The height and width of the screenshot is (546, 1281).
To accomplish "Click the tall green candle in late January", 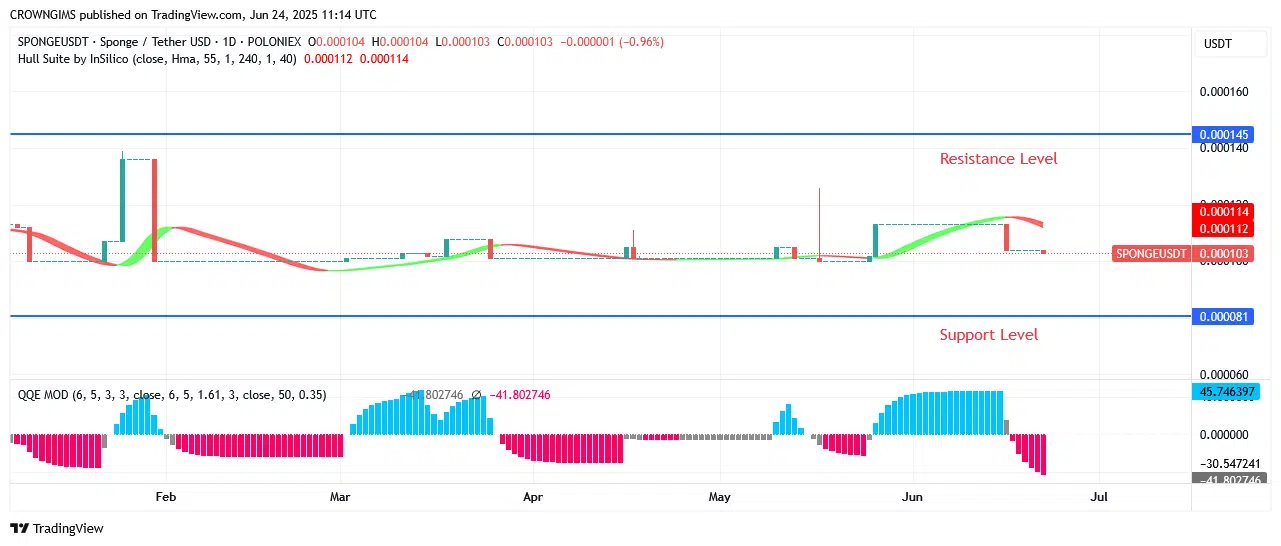I will (122, 199).
